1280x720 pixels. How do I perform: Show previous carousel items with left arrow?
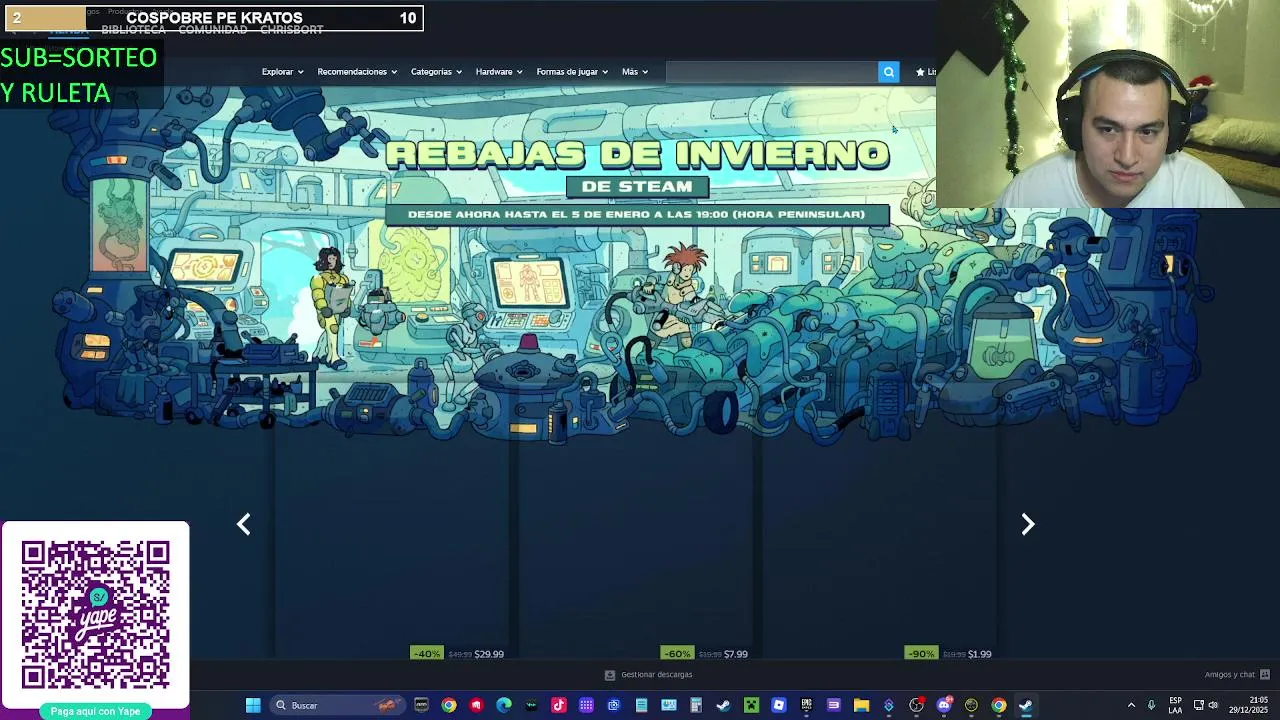(x=243, y=524)
